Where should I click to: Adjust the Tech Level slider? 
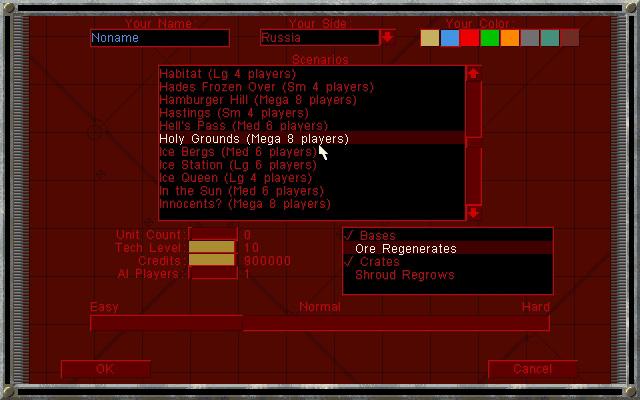tap(213, 247)
